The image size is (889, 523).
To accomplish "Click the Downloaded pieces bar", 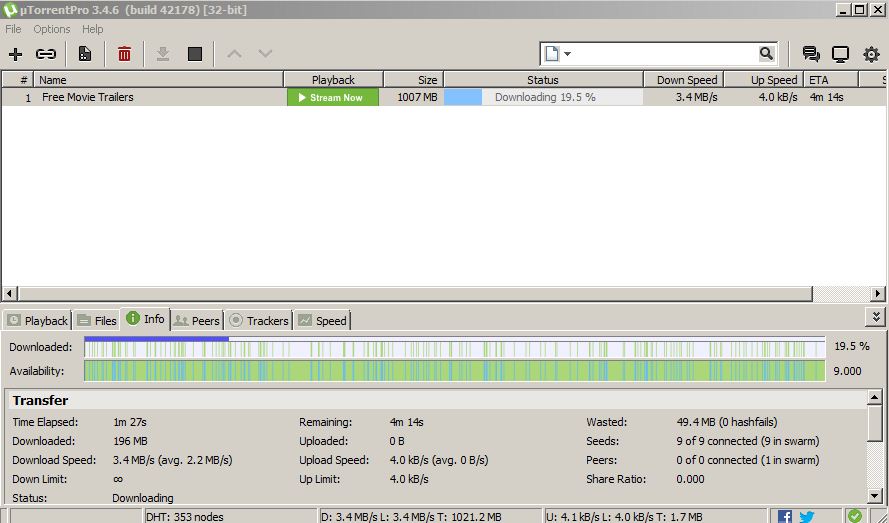I will click(455, 347).
